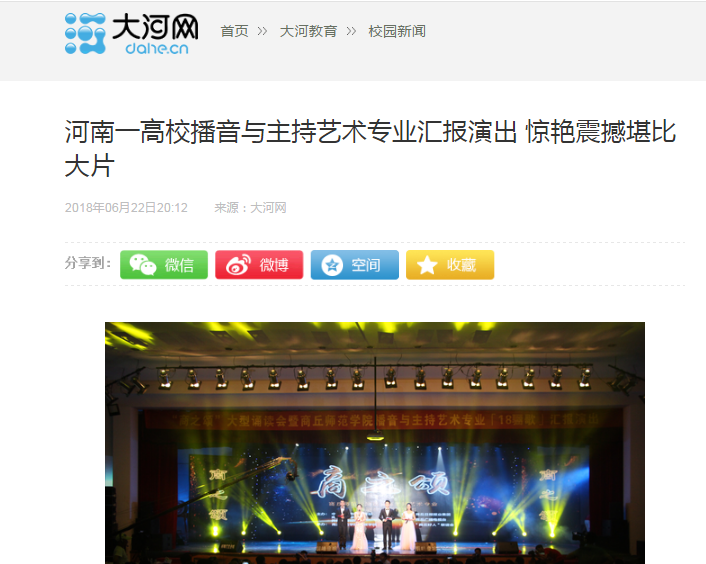Click the favorites white star icon
706x564 pixels.
pyautogui.click(x=427, y=265)
